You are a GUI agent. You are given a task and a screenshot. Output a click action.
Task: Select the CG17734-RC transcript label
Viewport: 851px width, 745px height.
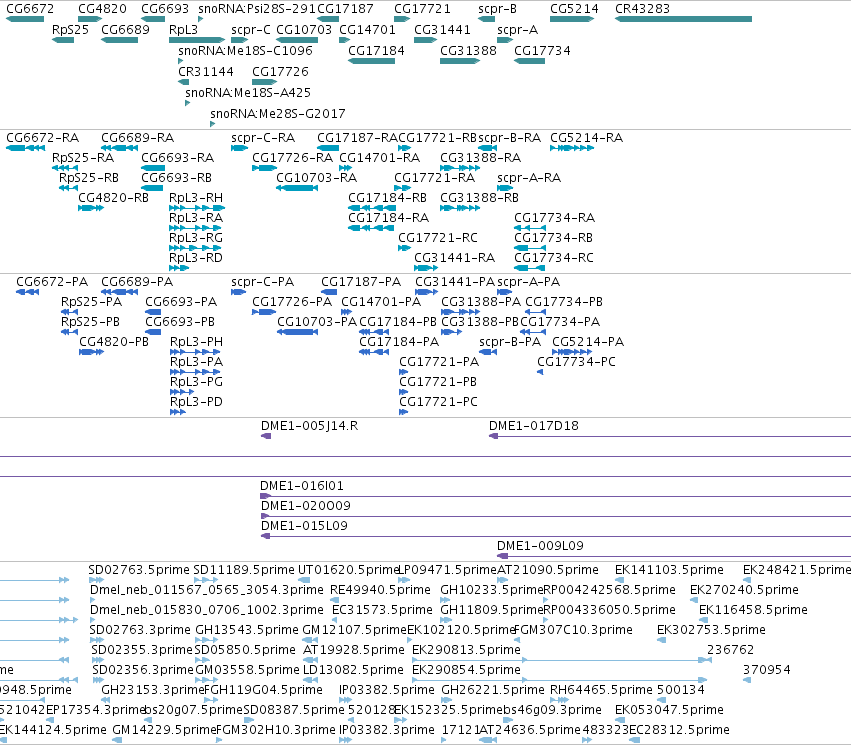pyautogui.click(x=554, y=258)
